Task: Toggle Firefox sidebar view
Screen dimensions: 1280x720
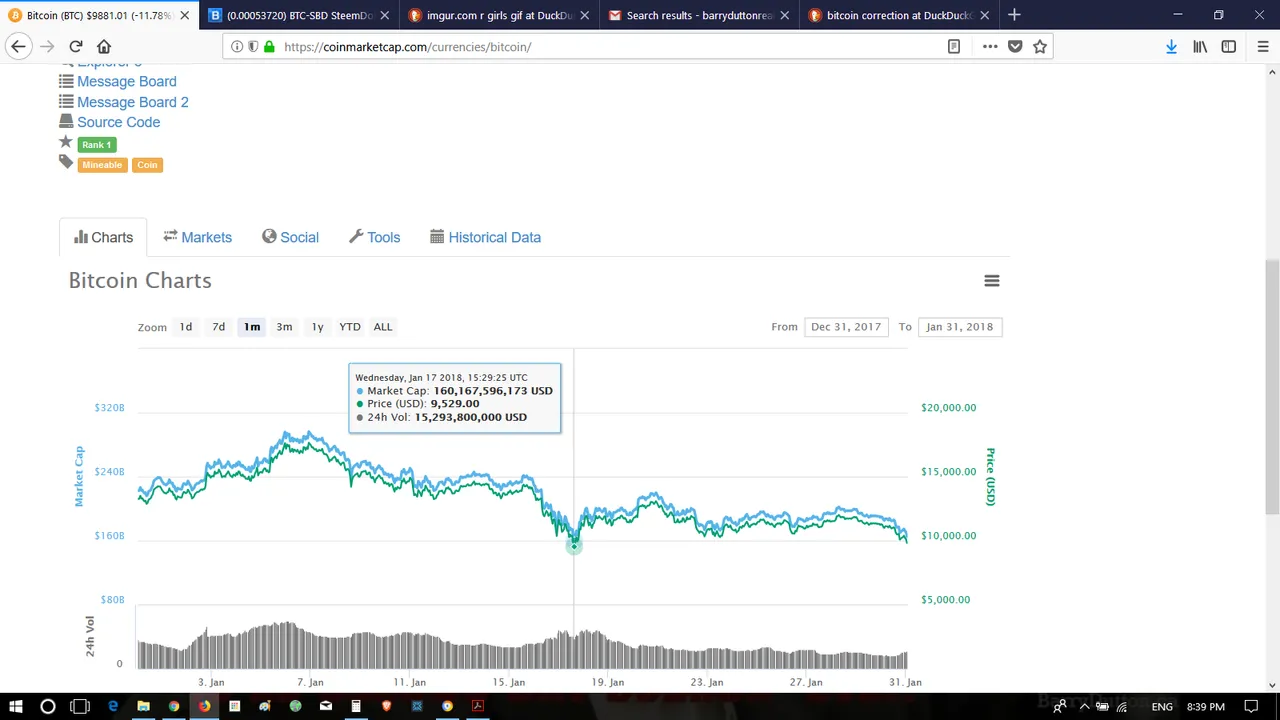Action: [1229, 46]
